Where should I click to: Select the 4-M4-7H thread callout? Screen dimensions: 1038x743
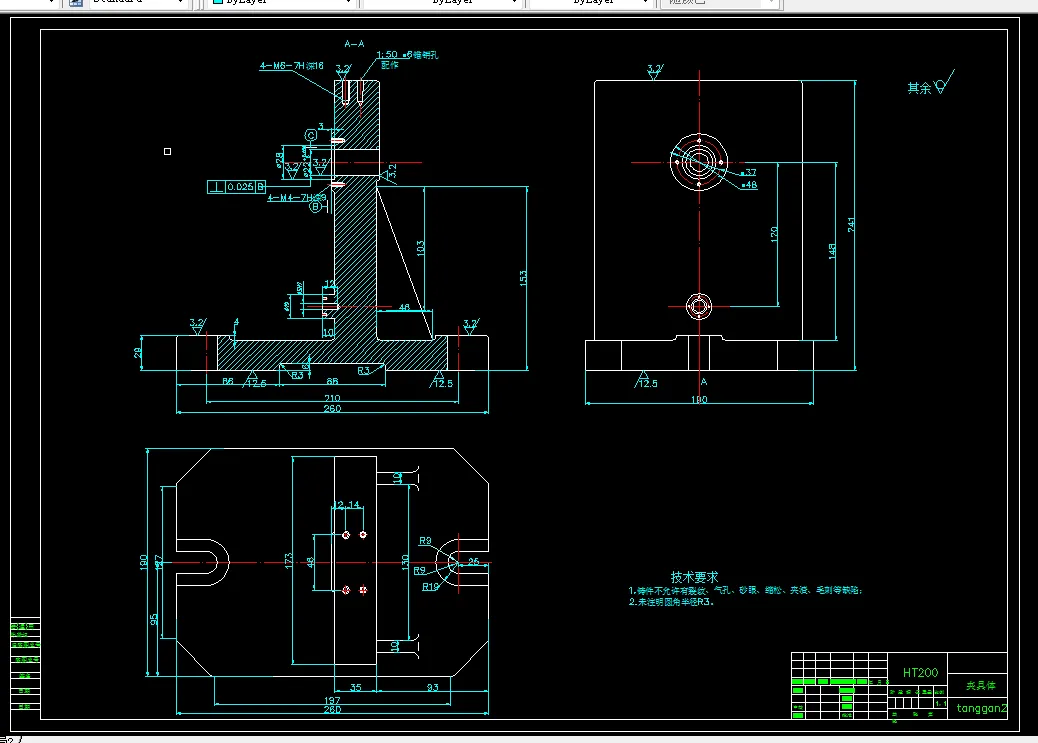(x=297, y=197)
